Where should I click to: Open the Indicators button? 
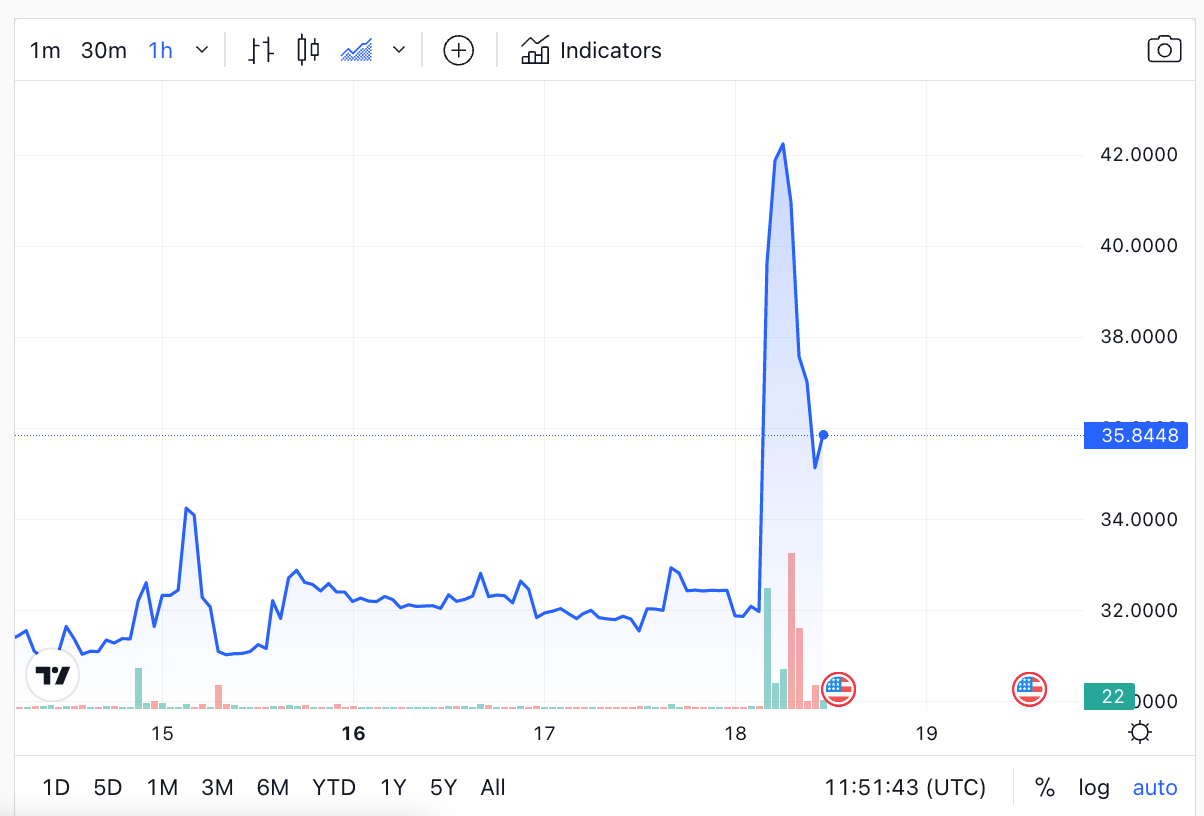pos(591,50)
